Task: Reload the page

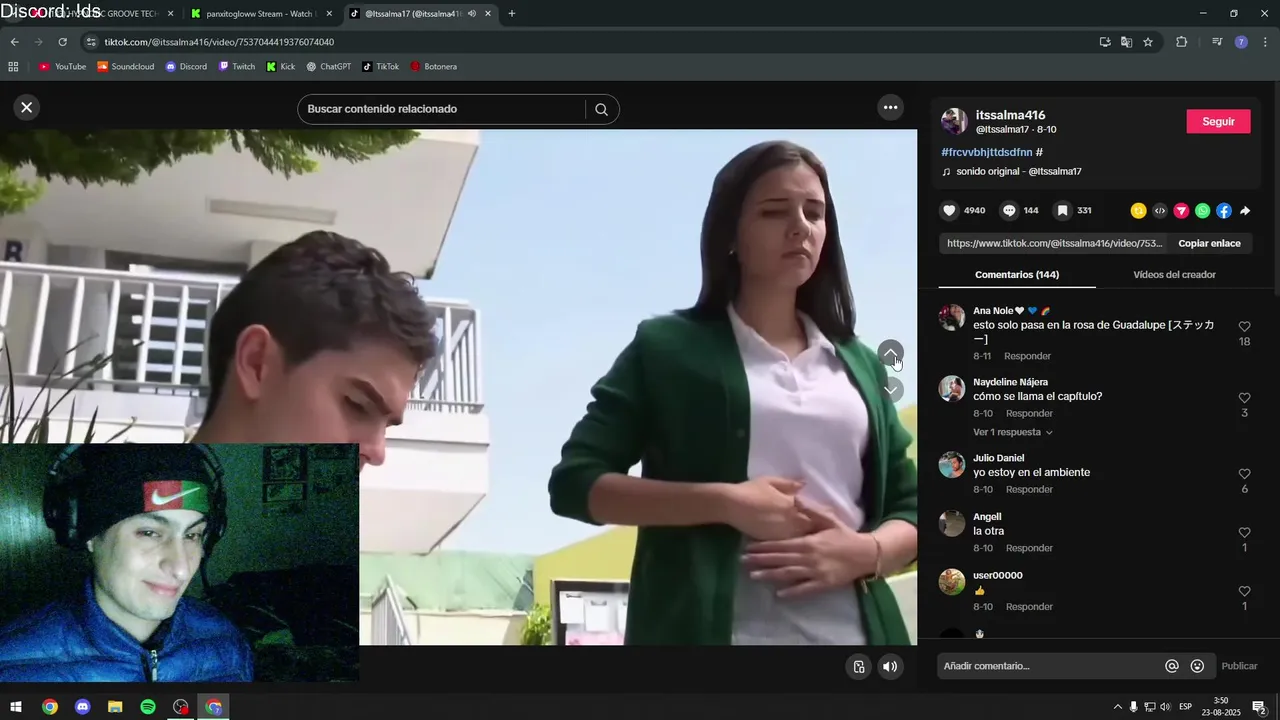Action: (62, 42)
